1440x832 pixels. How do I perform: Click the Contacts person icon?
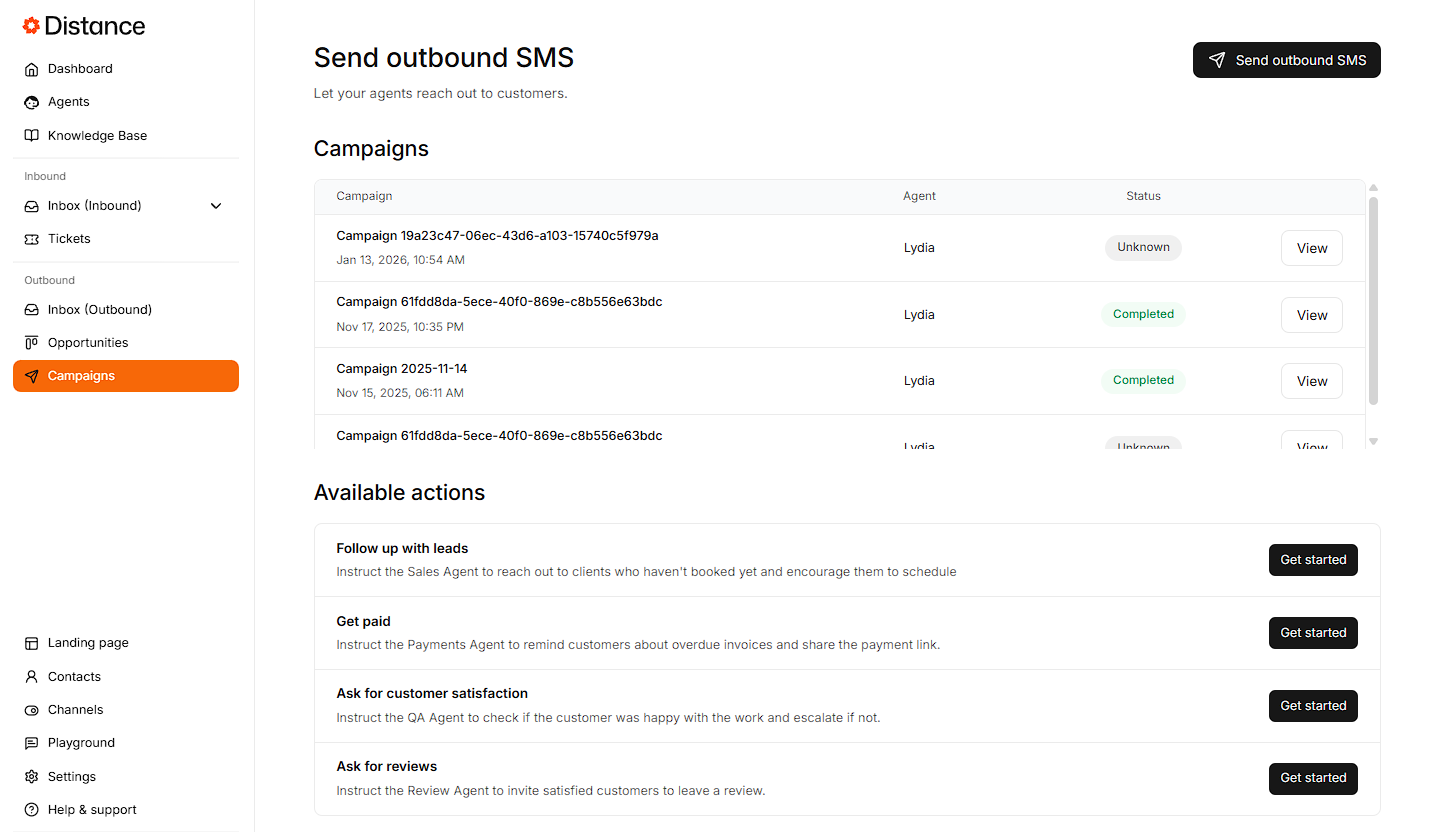pyautogui.click(x=32, y=677)
